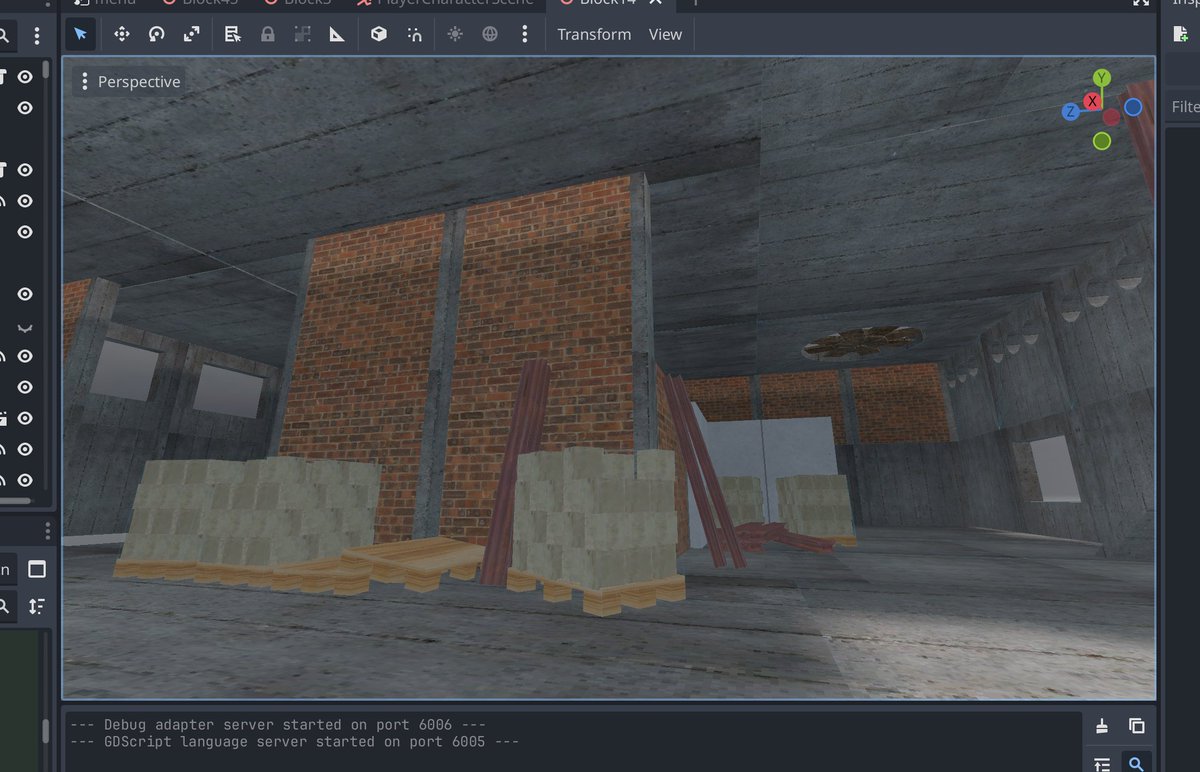Viewport: 1200px width, 772px height.
Task: Toggle Use Local Space cube icon
Action: pyautogui.click(x=379, y=34)
